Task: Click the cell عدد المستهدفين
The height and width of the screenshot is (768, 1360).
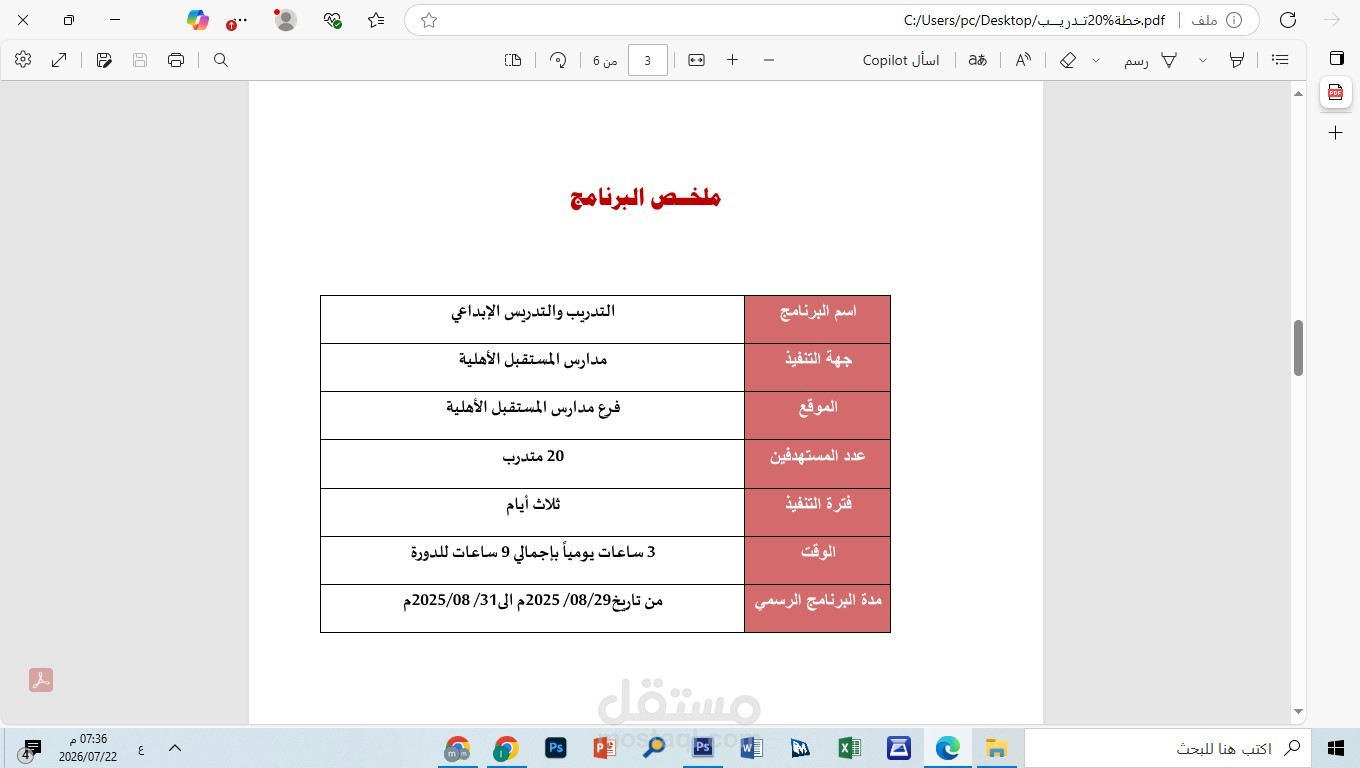Action: pos(817,464)
